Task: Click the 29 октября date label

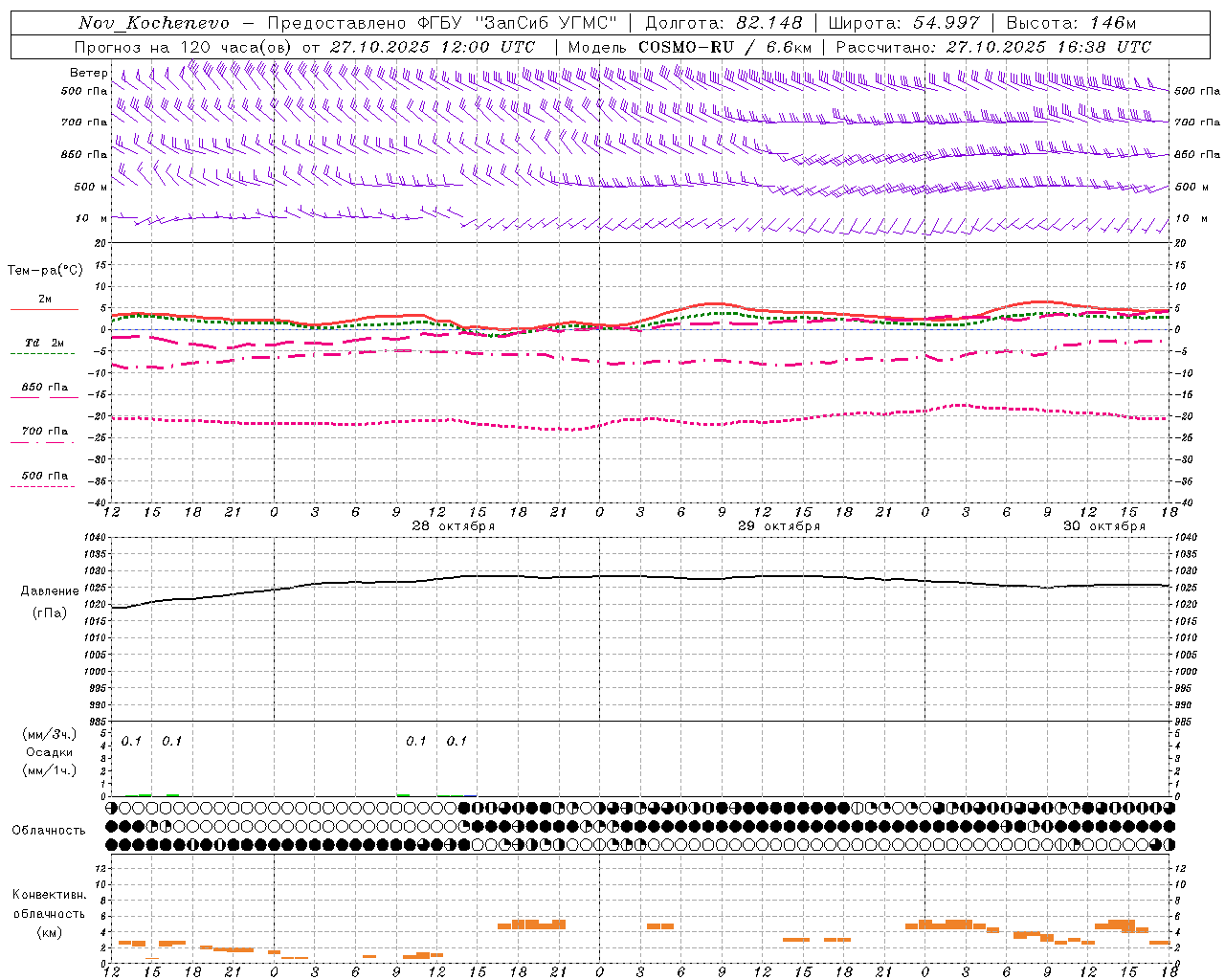Action: (x=779, y=526)
